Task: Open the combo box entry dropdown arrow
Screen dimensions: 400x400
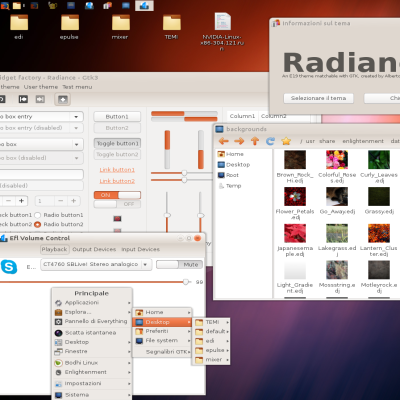Action: tap(76, 117)
